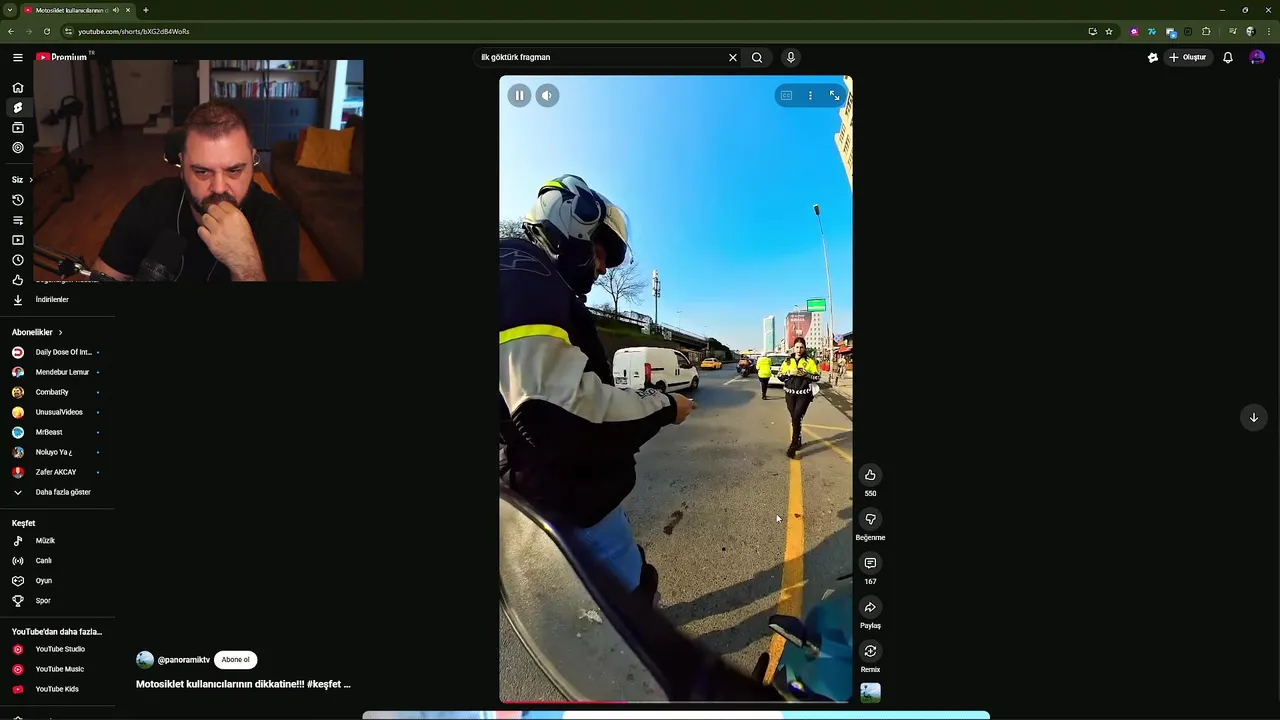1280x720 pixels.
Task: Open the tab search dropdown arrow
Action: pos(9,10)
